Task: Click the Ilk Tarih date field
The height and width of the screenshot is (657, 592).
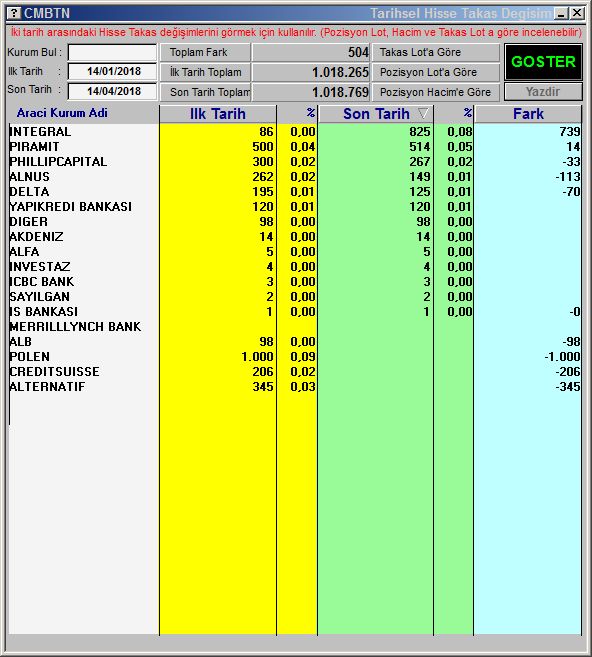Action: [x=112, y=71]
